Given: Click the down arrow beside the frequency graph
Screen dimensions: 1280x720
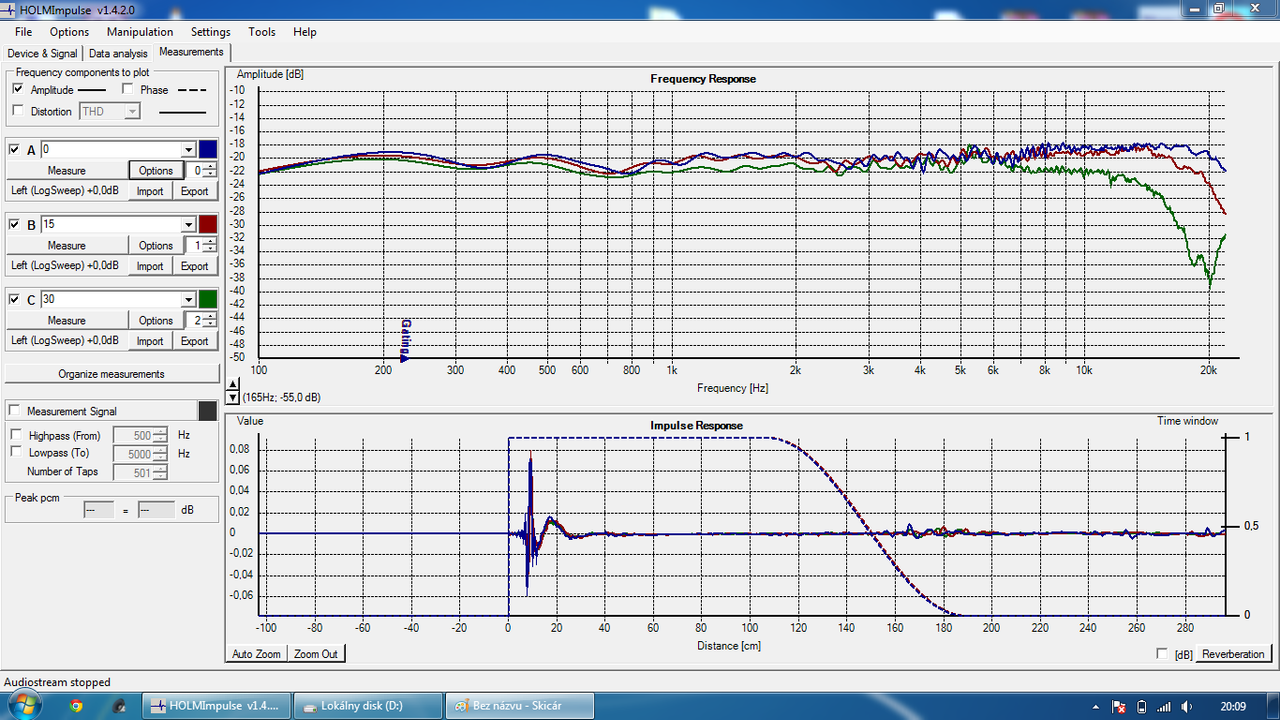Looking at the screenshot, I should [234, 397].
